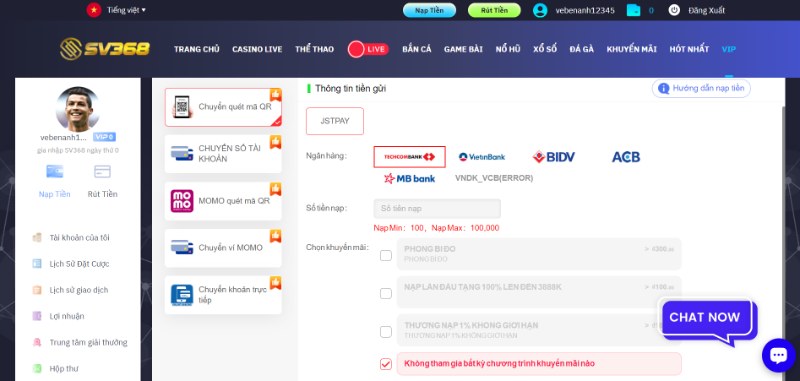
Task: Open the Tiếng việt language dropdown
Action: 126,10
